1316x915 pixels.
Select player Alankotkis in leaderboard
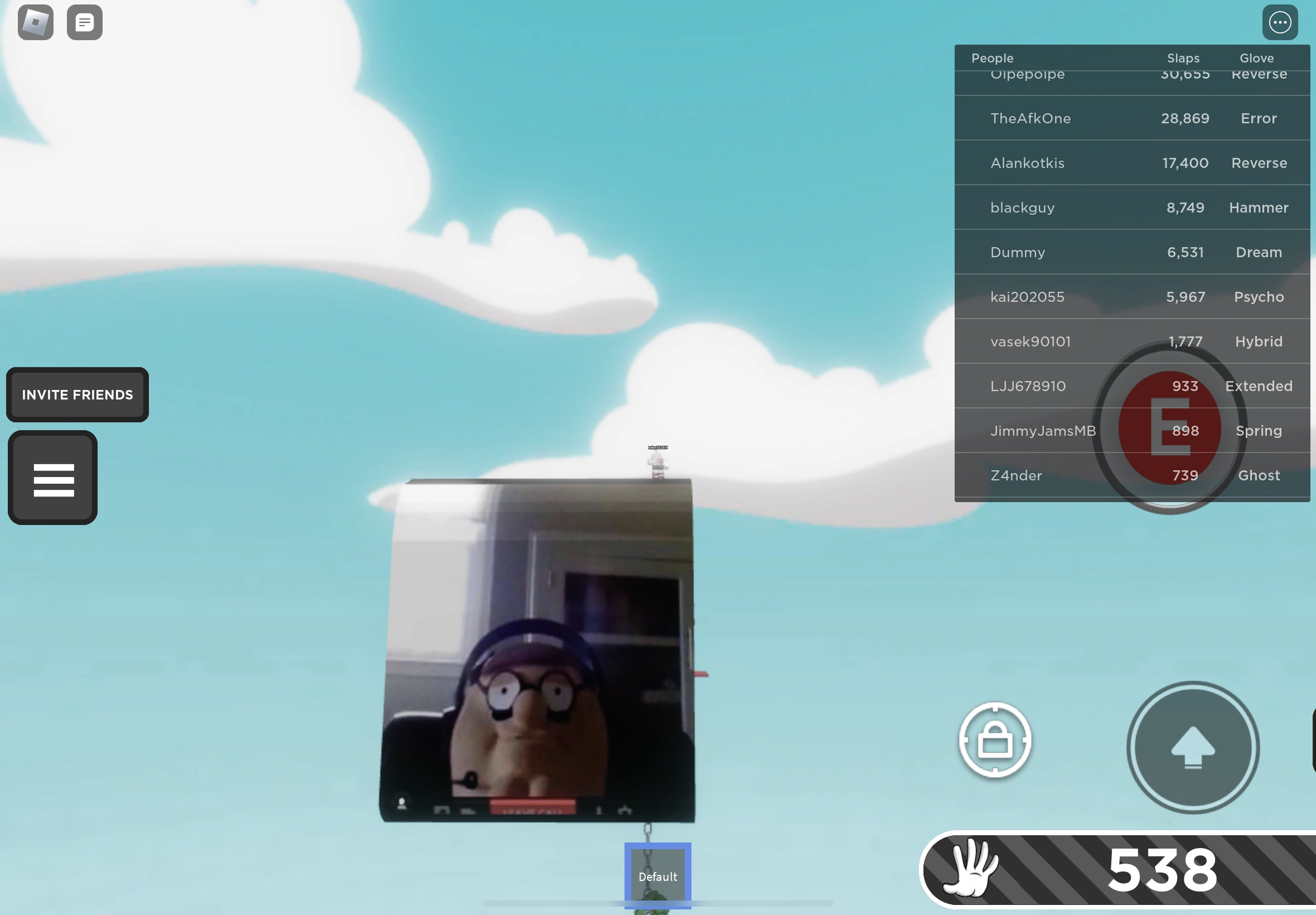(x=1027, y=163)
